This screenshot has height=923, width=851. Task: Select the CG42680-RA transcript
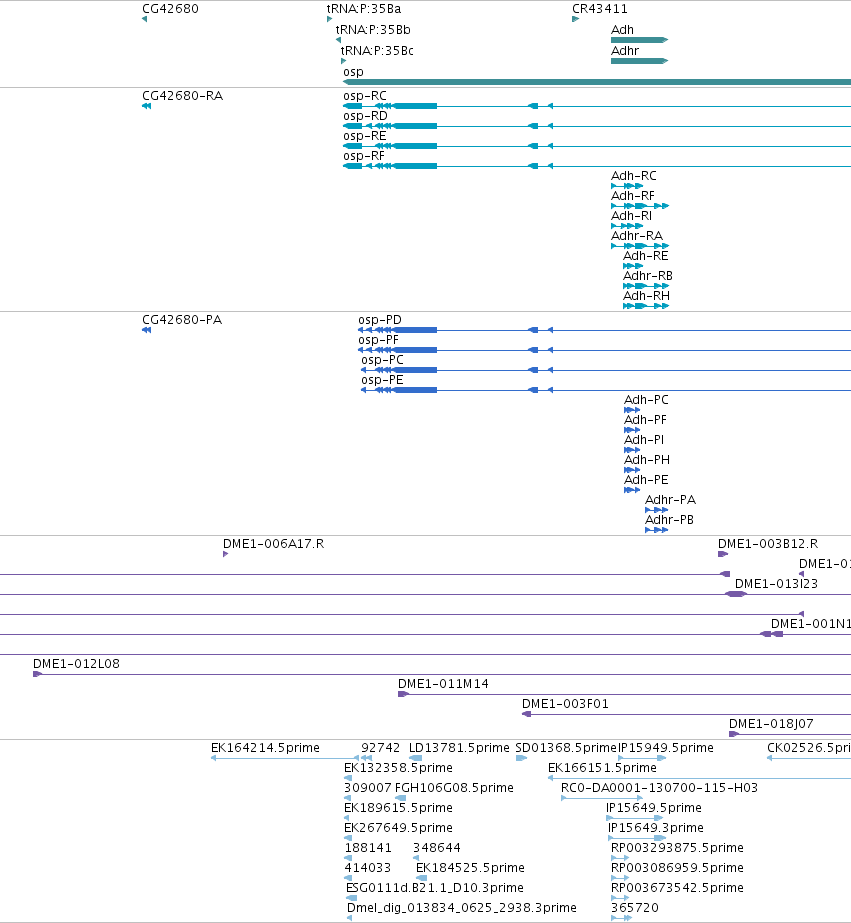click(147, 106)
